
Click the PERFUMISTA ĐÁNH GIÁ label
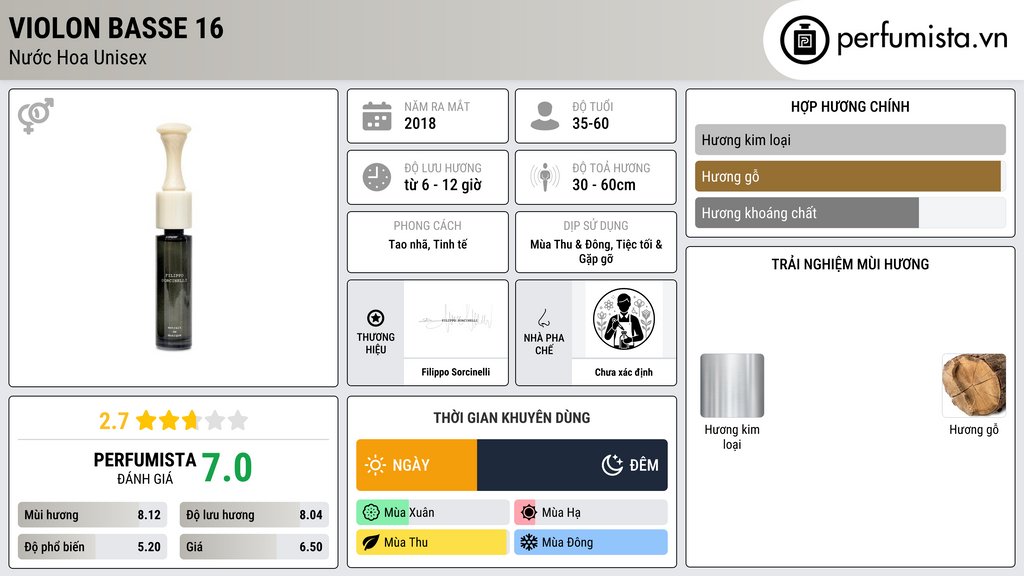coord(145,469)
